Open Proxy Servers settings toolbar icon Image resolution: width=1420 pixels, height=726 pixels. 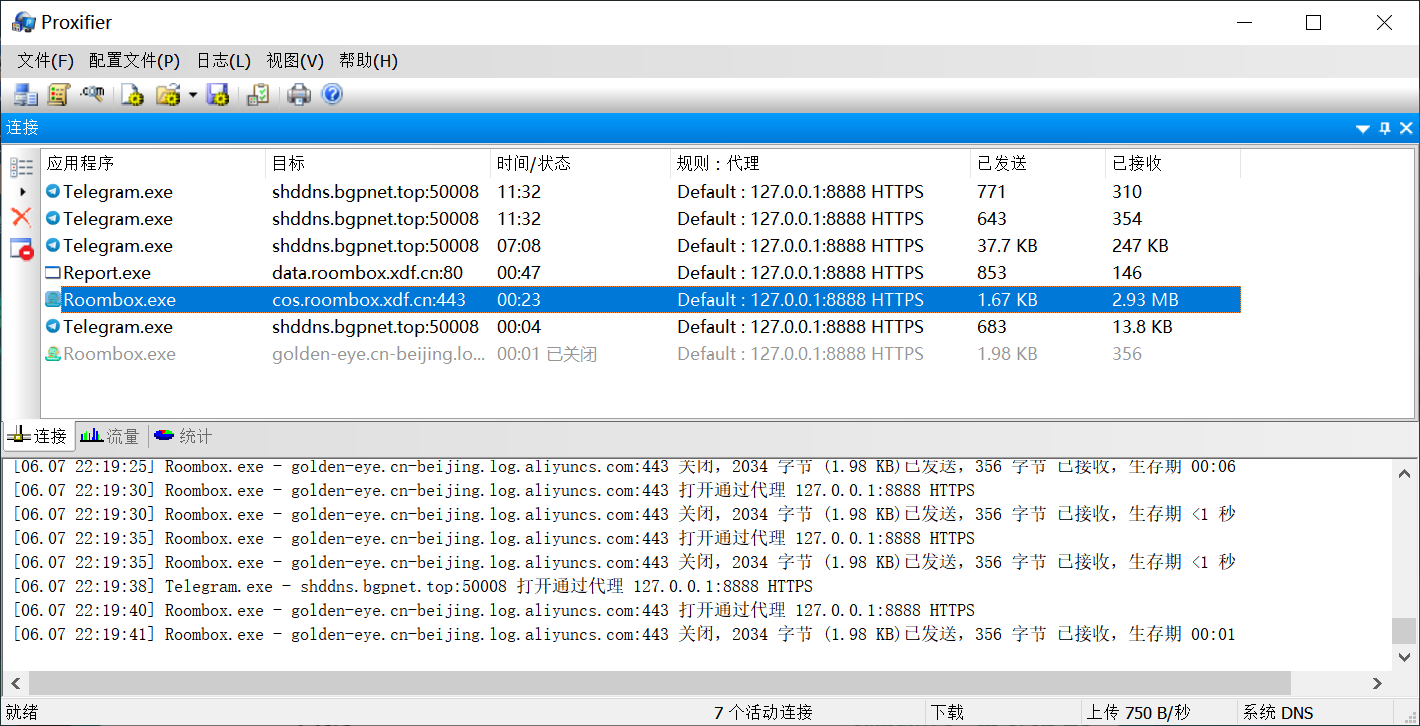[25, 95]
